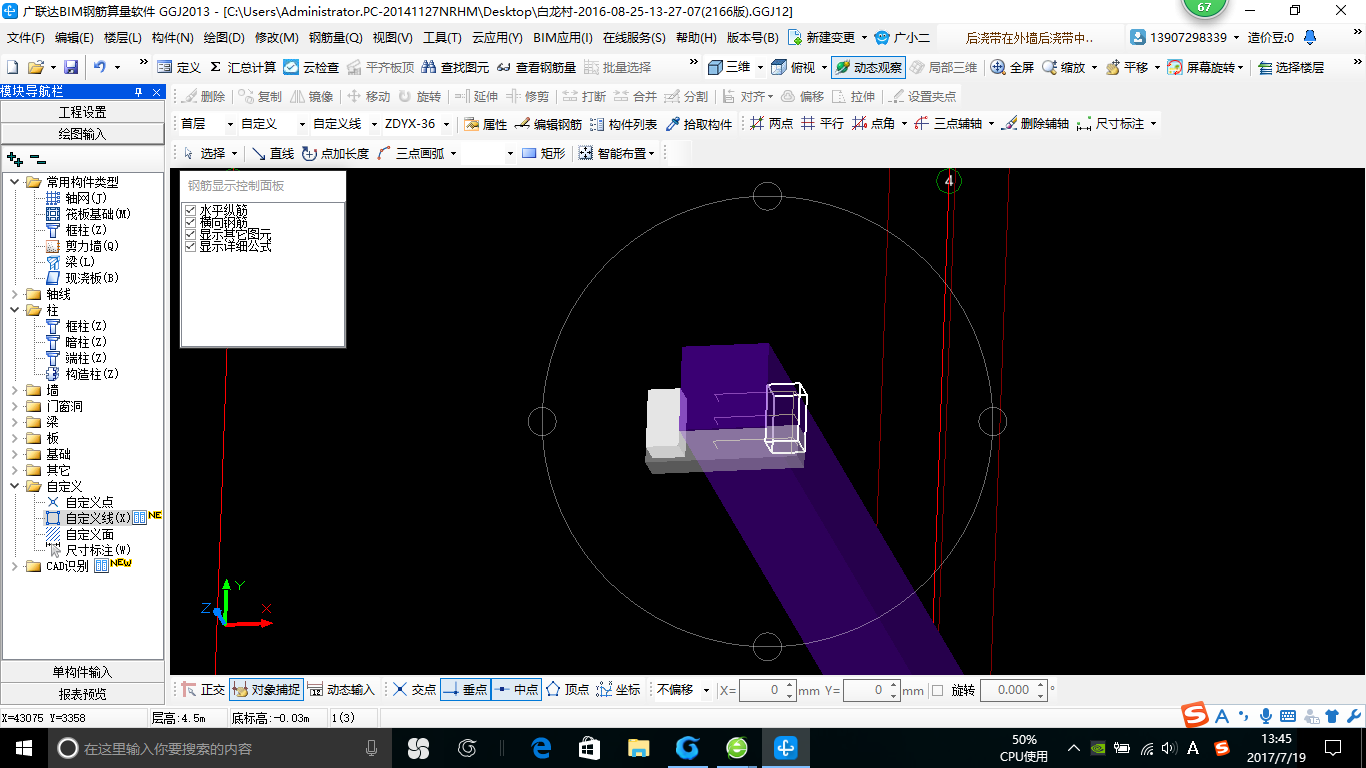Collapse 常用构件类型 tree node
The height and width of the screenshot is (768, 1366).
14,182
